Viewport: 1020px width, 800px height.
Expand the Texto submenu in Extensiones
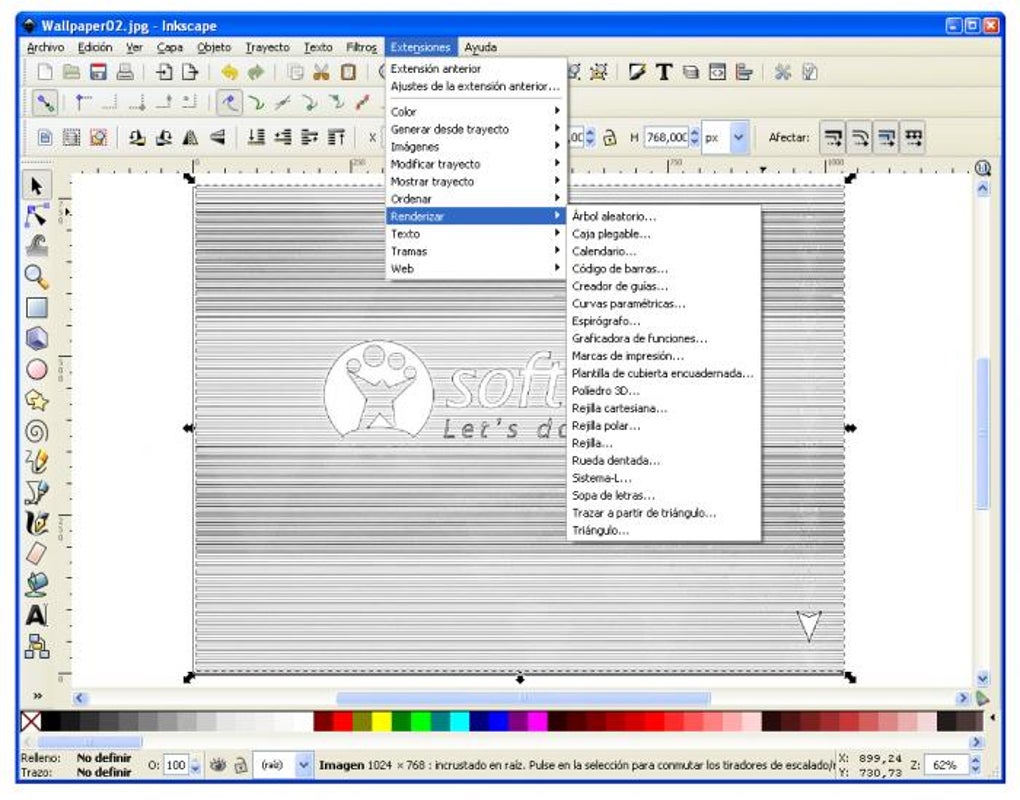[x=476, y=234]
